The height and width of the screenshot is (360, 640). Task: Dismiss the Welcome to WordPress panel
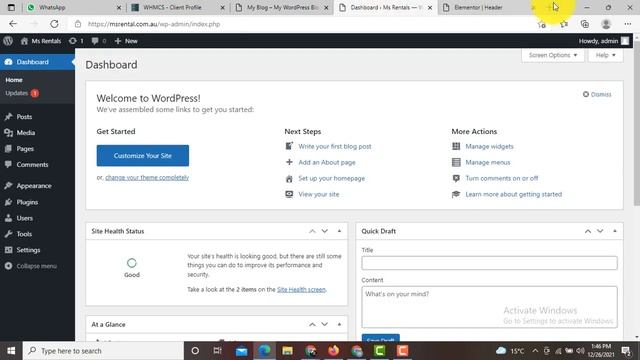pyautogui.click(x=597, y=94)
